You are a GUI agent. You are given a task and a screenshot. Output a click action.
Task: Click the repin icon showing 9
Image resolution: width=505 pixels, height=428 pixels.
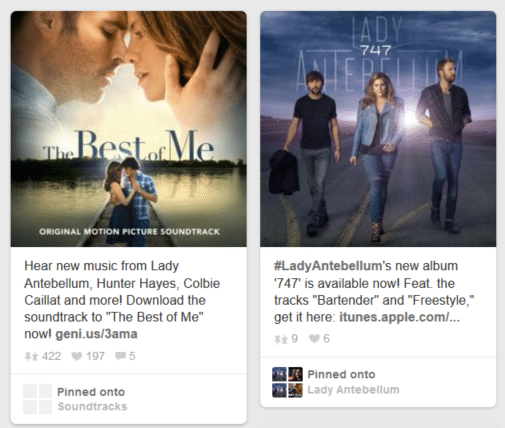(281, 339)
